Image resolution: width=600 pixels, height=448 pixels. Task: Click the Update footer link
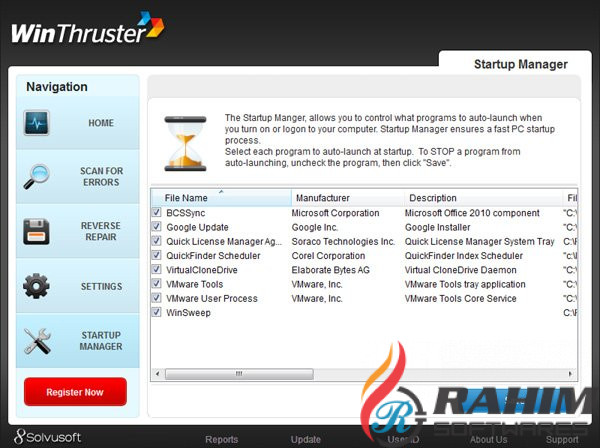click(x=305, y=440)
